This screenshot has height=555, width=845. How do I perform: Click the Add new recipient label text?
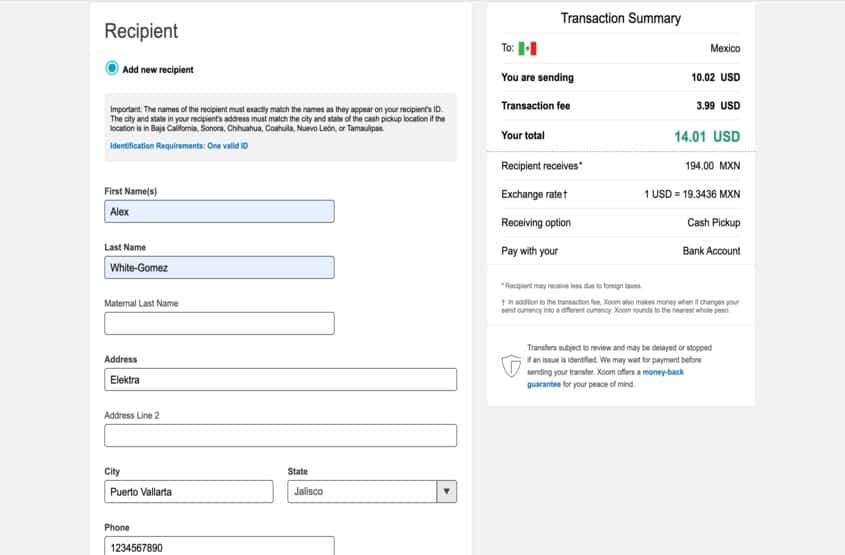point(158,70)
